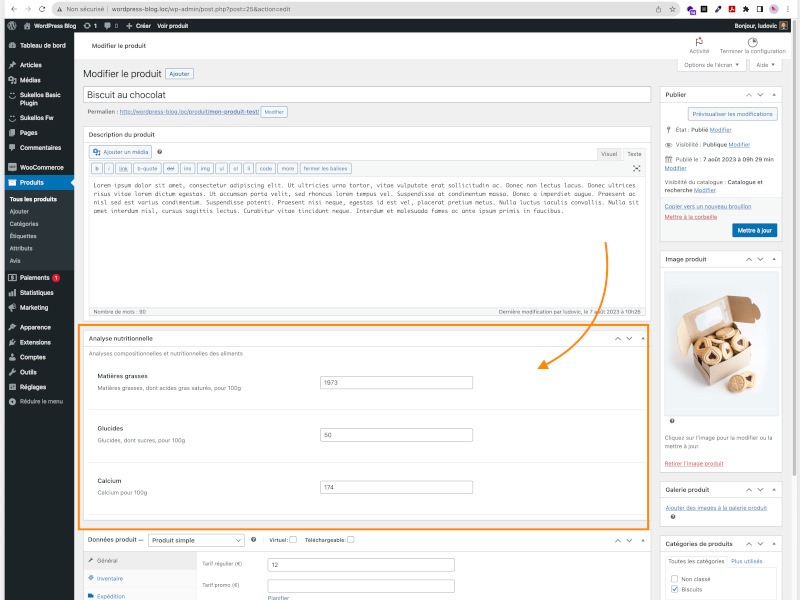800x600 pixels.
Task: Click the help icon beside Ajouter un média
Action: [160, 152]
